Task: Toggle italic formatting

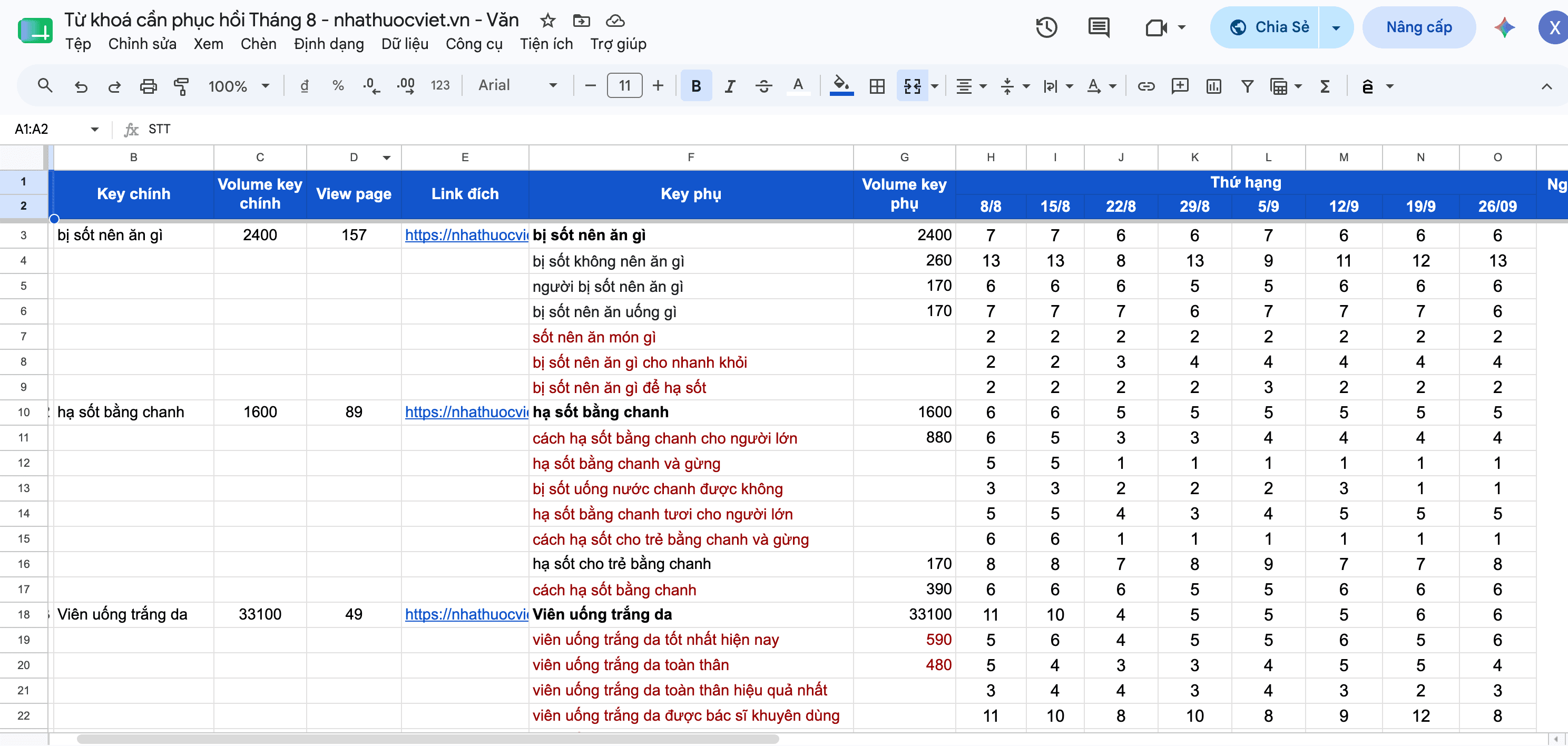Action: (x=729, y=86)
